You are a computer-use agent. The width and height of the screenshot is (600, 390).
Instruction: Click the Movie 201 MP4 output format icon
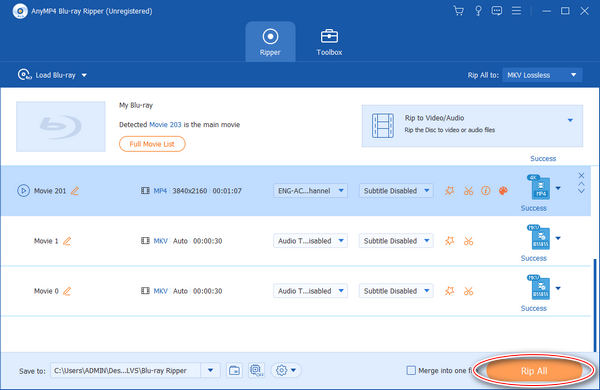tap(539, 187)
